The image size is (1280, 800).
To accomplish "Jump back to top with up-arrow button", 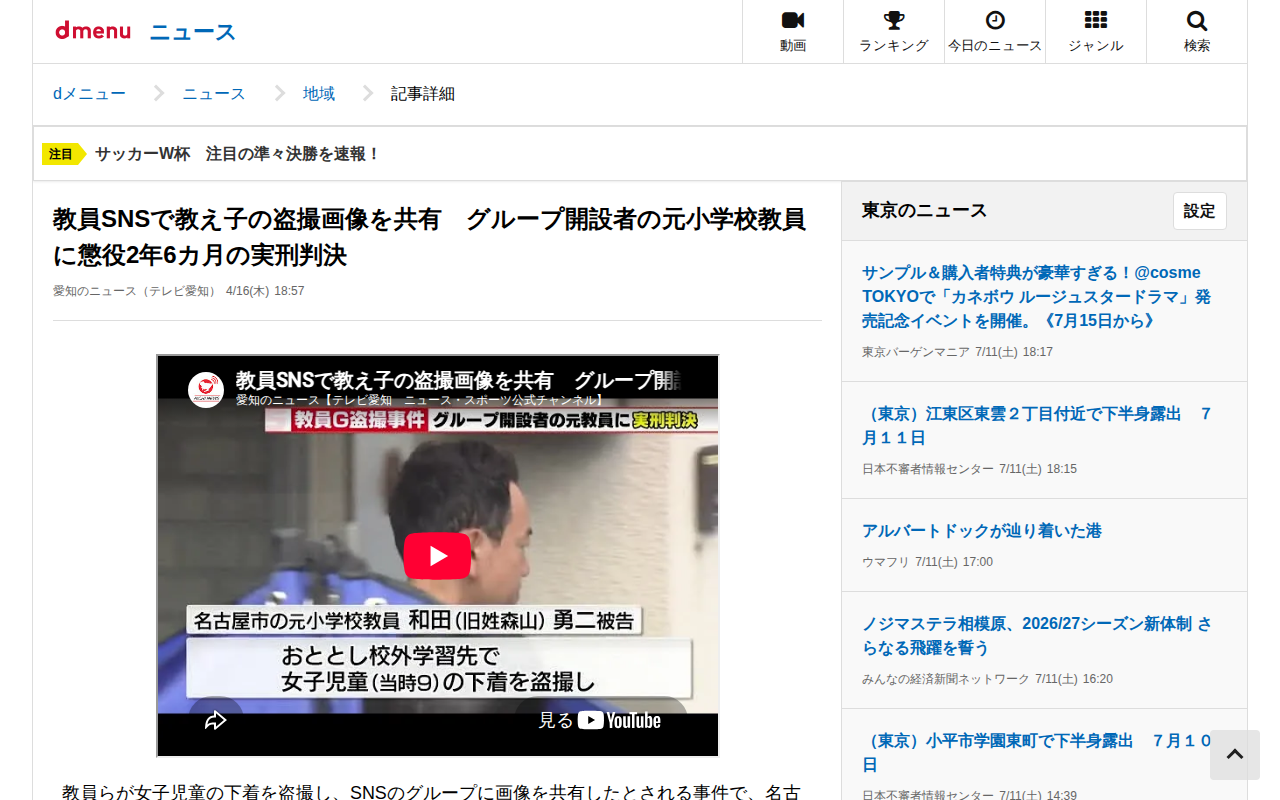I will pos(1235,755).
